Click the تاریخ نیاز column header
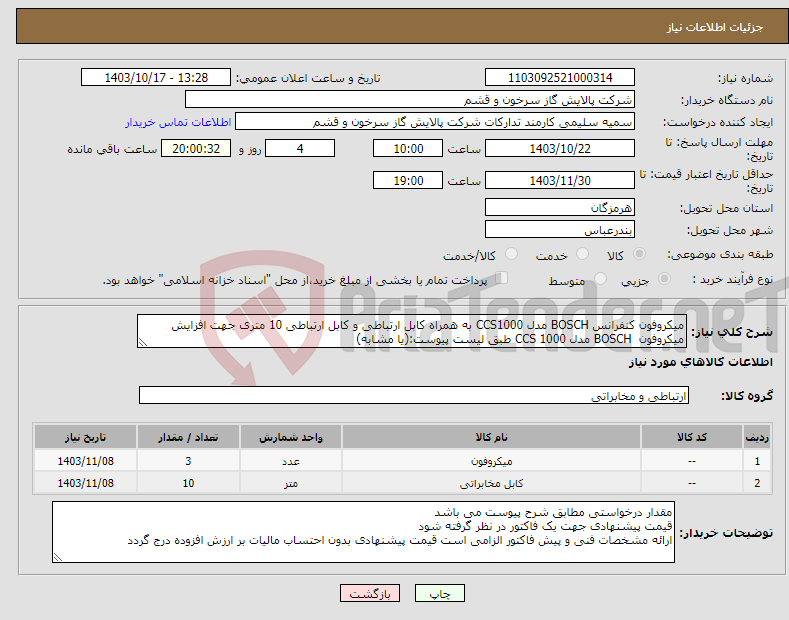Viewport: 789px width, 620px height. 86,437
